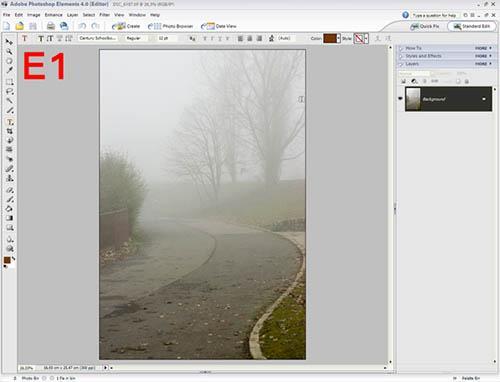Select the Cookie Cutter tool
The image size is (500, 382).
click(x=9, y=140)
